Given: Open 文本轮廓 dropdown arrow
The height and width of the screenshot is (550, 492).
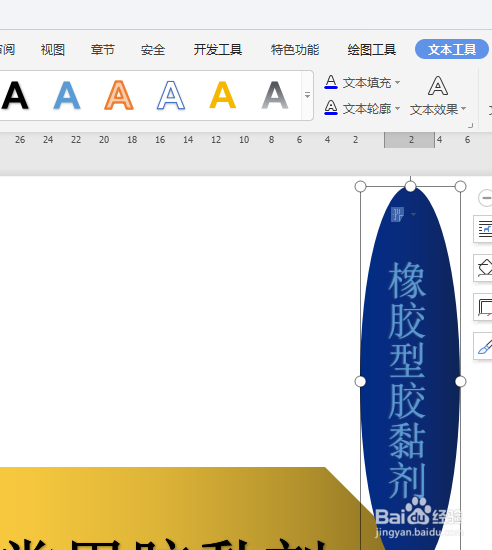Looking at the screenshot, I should [397, 108].
